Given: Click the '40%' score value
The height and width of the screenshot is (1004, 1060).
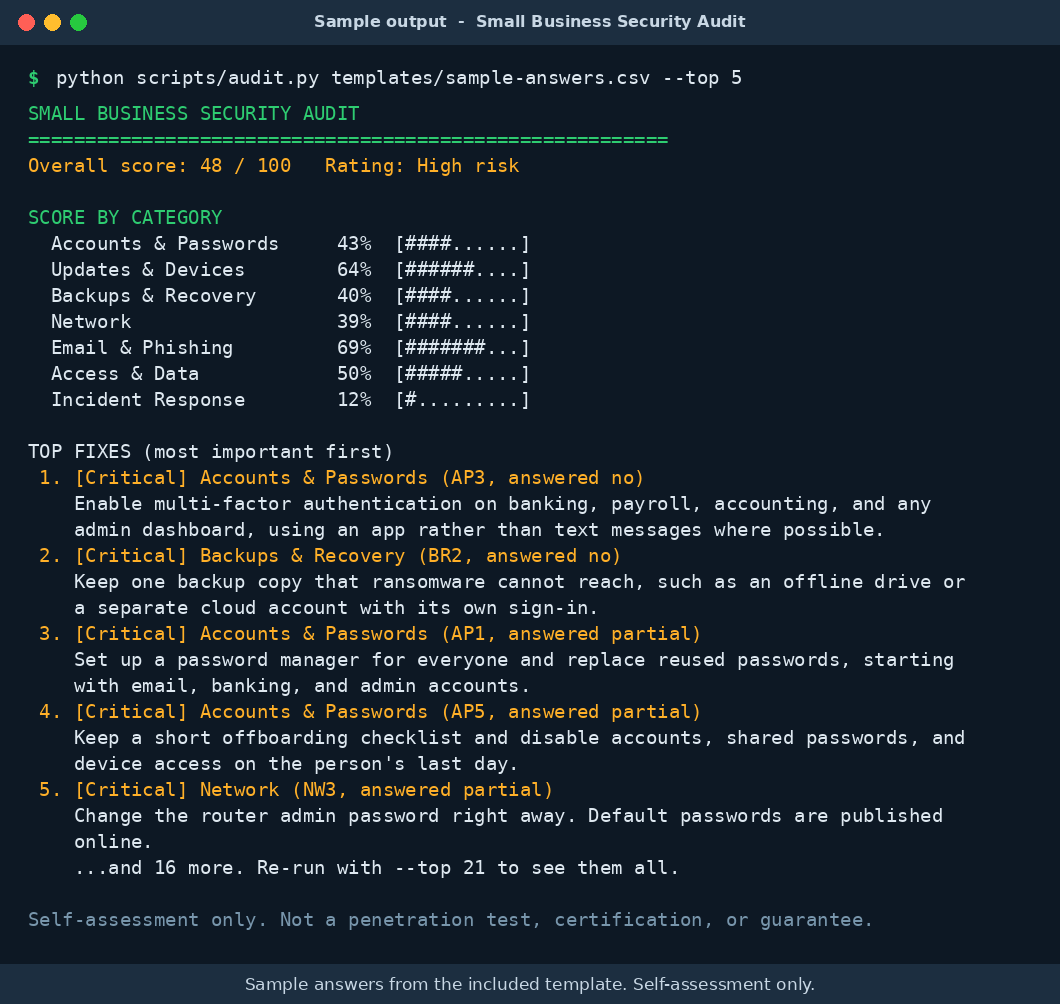Looking at the screenshot, I should (x=354, y=295).
